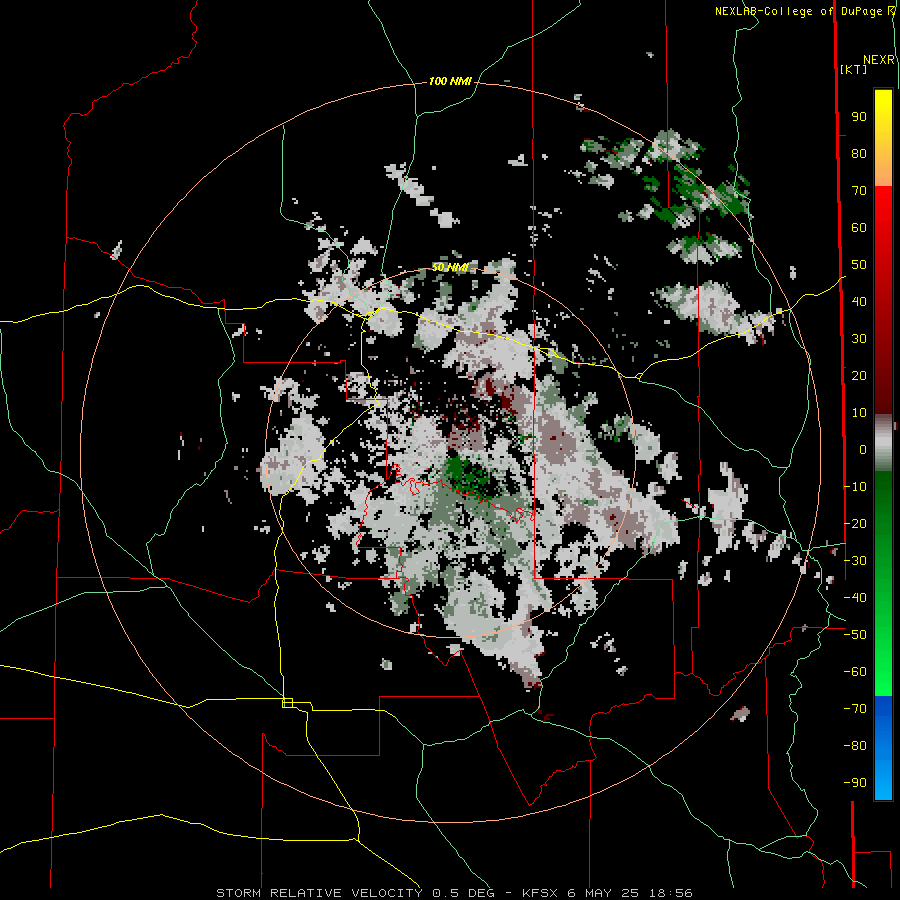900x900 pixels.
Task: Click the blue segment of the color bar
Action: (883, 747)
